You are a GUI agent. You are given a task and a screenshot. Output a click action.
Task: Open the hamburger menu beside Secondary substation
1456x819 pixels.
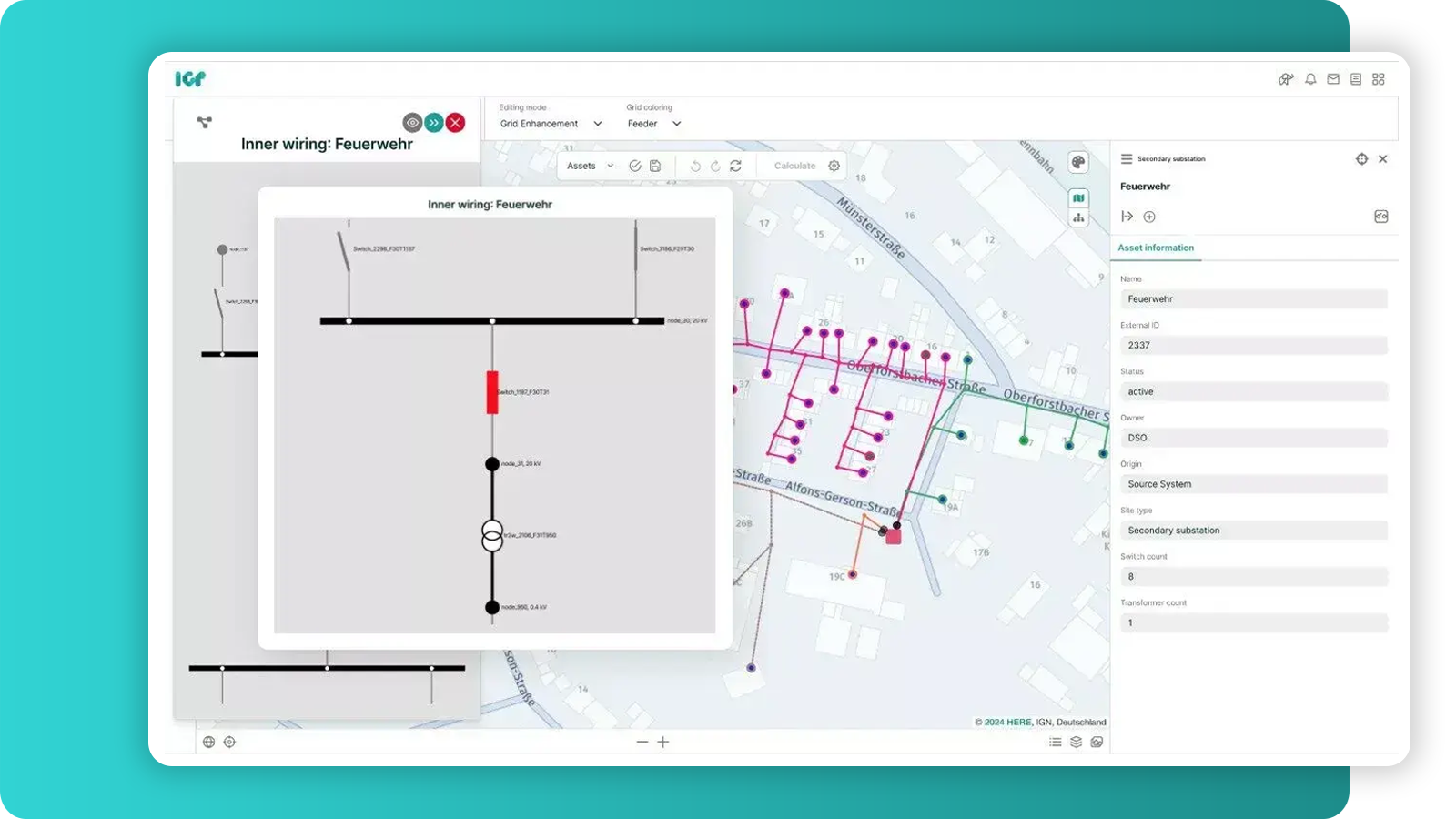coord(1127,158)
